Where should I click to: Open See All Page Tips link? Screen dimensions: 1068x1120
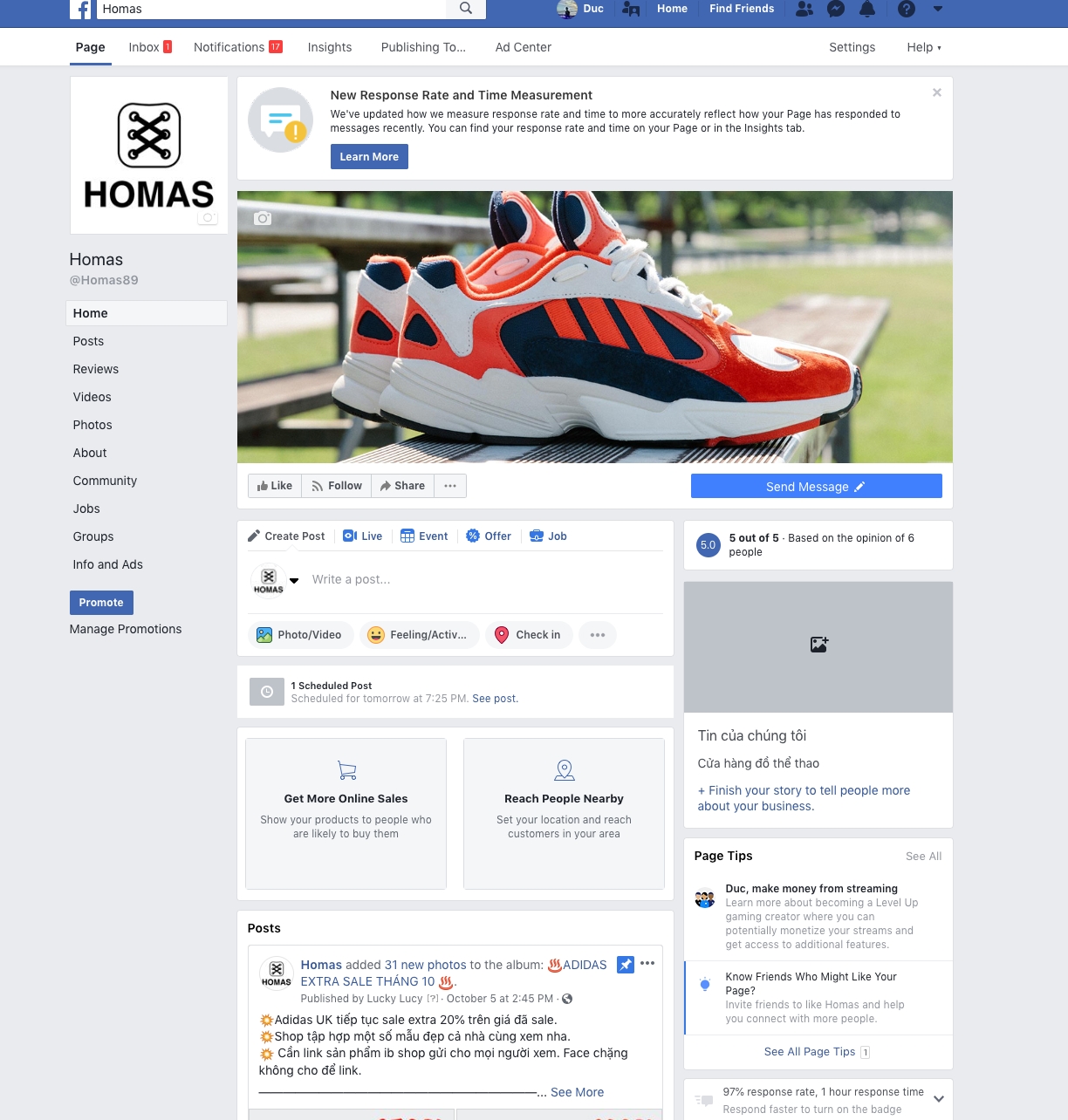[810, 1052]
